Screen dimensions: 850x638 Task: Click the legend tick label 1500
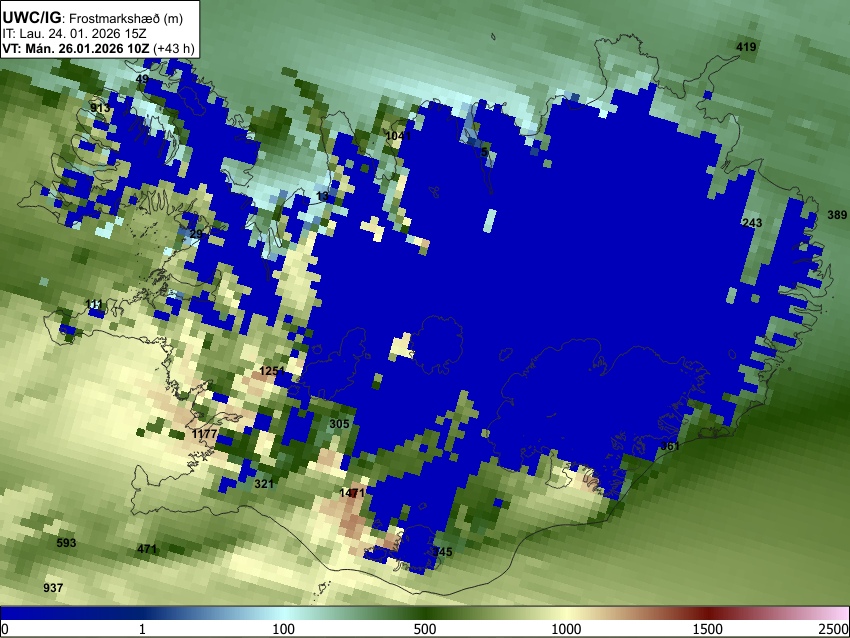[708, 629]
